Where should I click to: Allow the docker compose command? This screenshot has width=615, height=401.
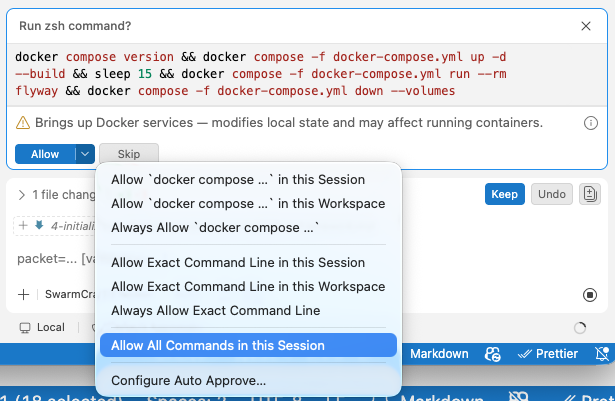click(45, 154)
